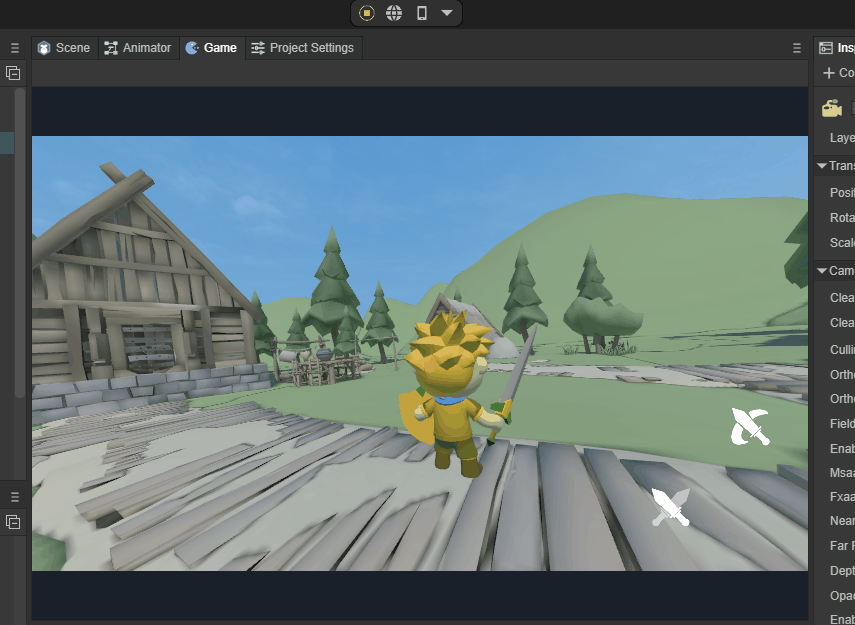Open the Project Settings tab

click(302, 48)
